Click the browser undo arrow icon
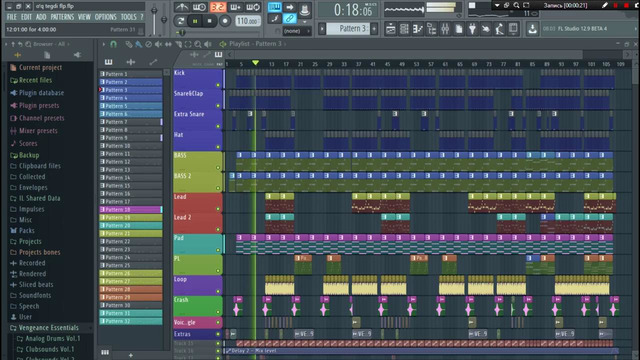Viewport: 640px width, 360px height. (x=20, y=44)
